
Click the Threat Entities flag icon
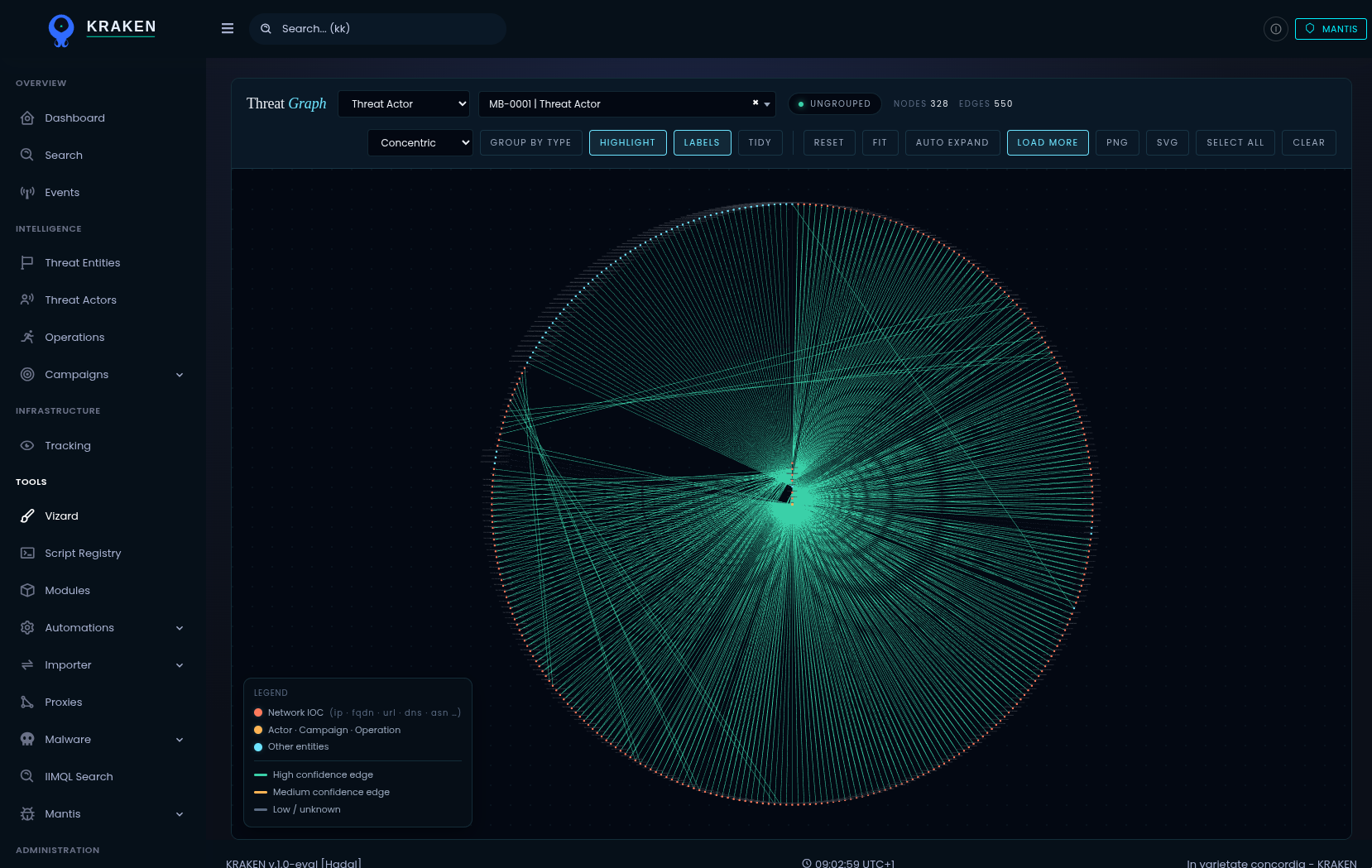coord(27,263)
